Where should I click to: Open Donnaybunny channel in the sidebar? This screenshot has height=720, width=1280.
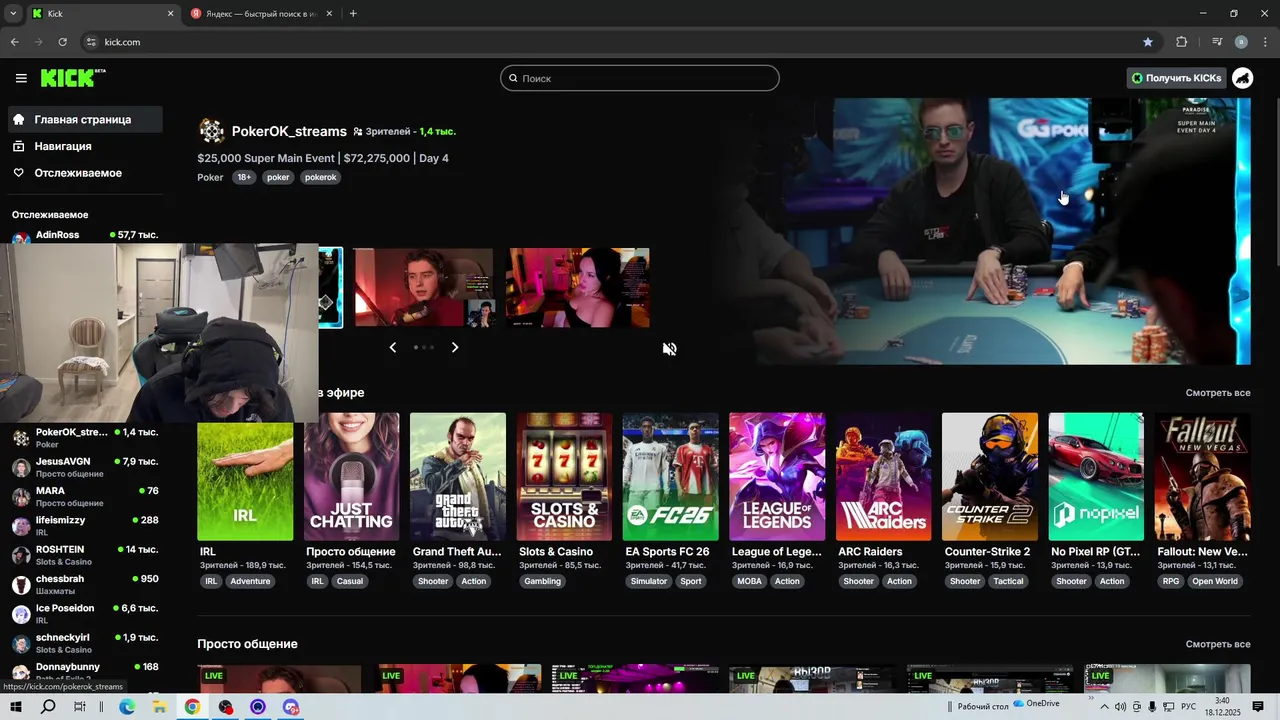point(84,672)
